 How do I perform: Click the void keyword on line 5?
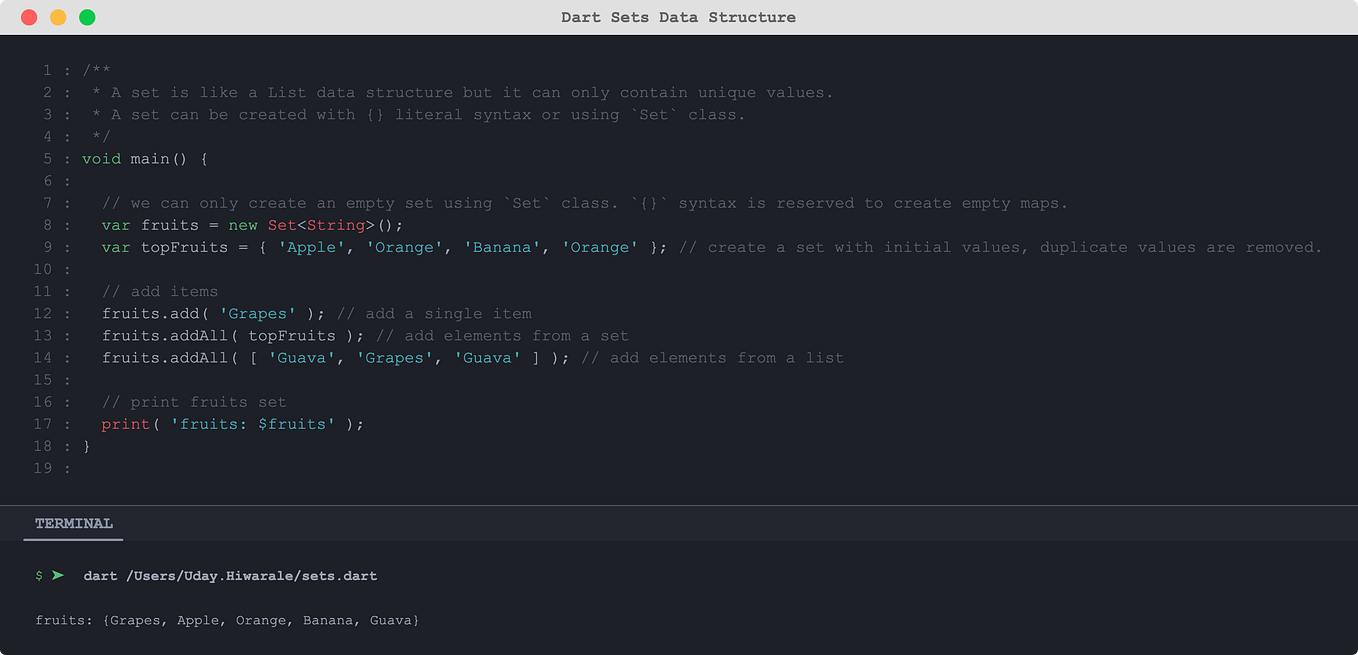pos(100,158)
